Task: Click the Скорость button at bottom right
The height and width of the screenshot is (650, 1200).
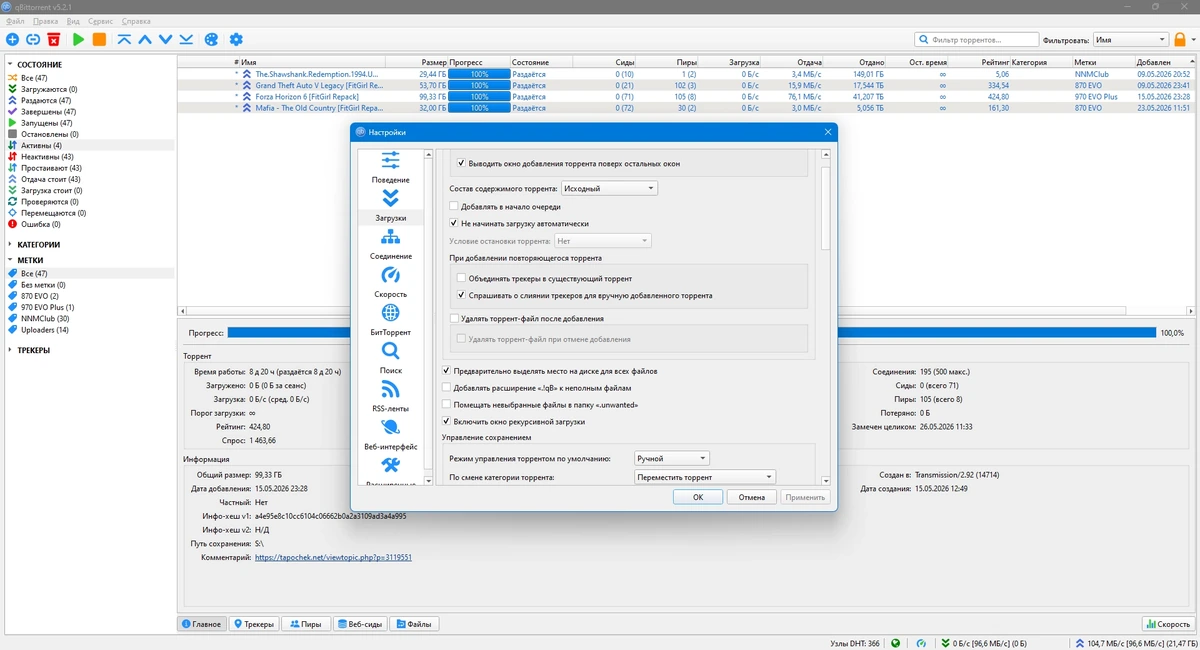Action: (1167, 624)
